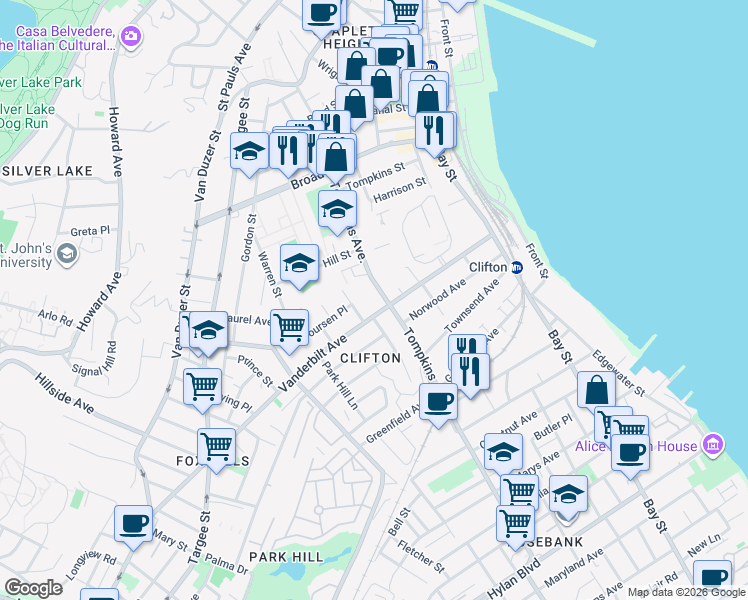
Task: Select the Harrison St street label
Action: (400, 190)
